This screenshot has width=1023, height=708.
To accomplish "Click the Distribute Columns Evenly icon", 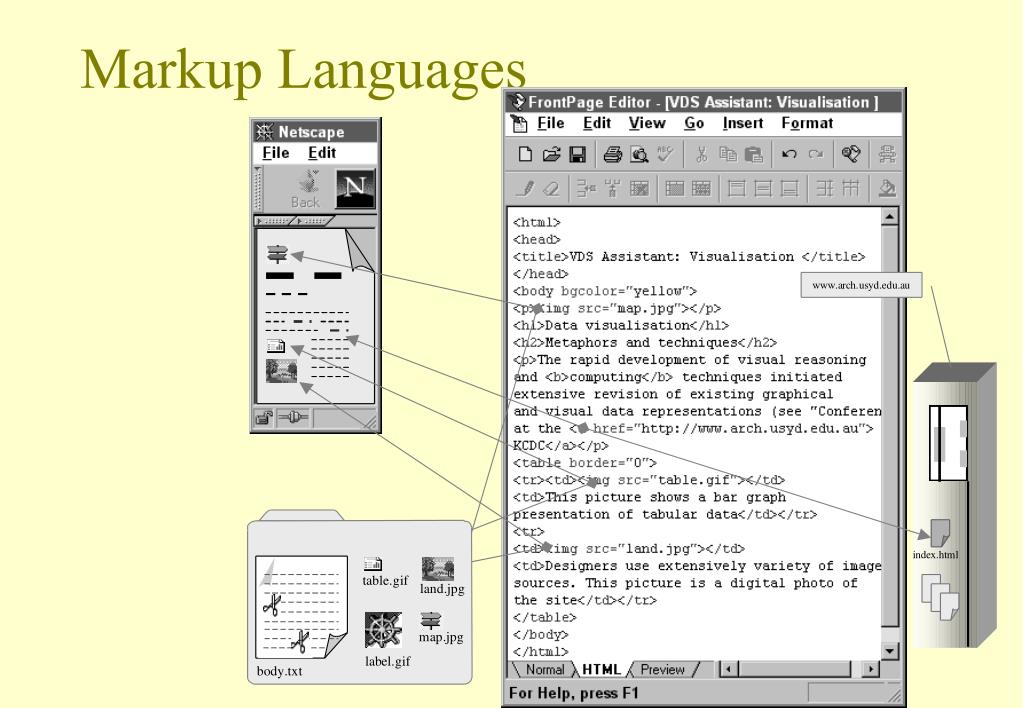I will point(851,189).
